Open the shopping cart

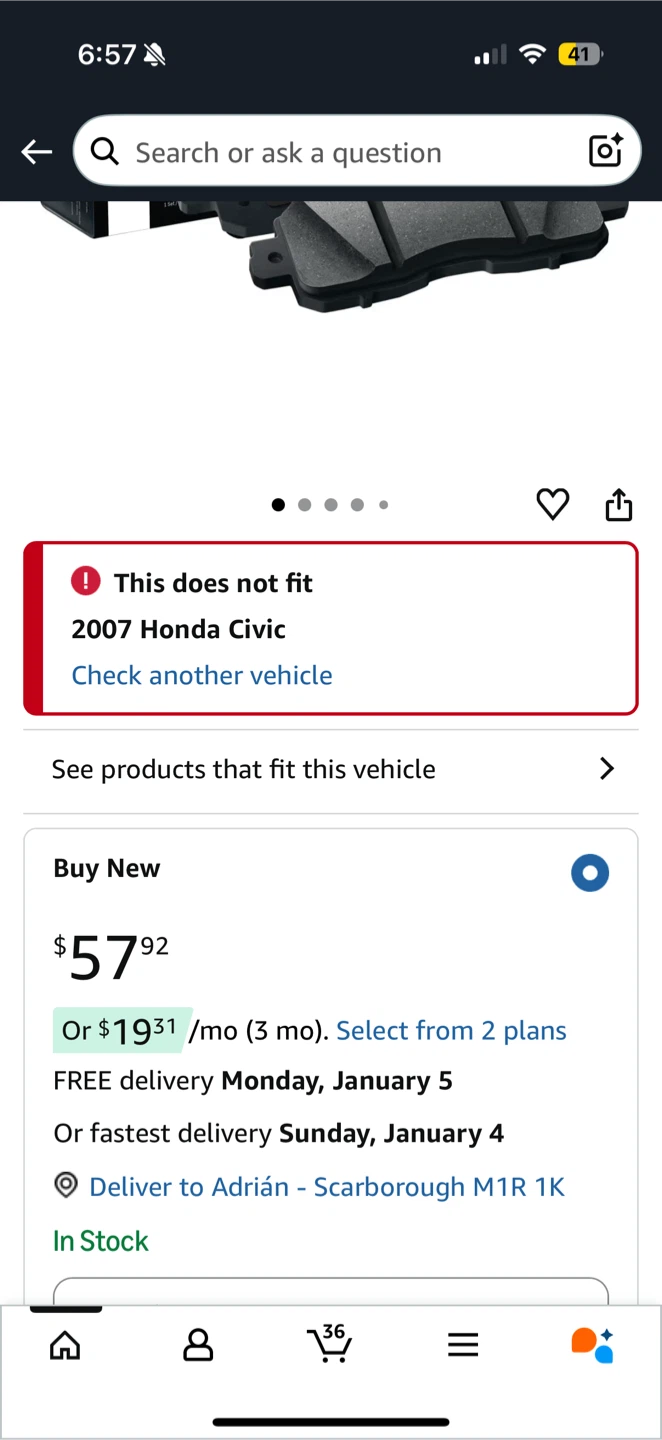tap(330, 1343)
